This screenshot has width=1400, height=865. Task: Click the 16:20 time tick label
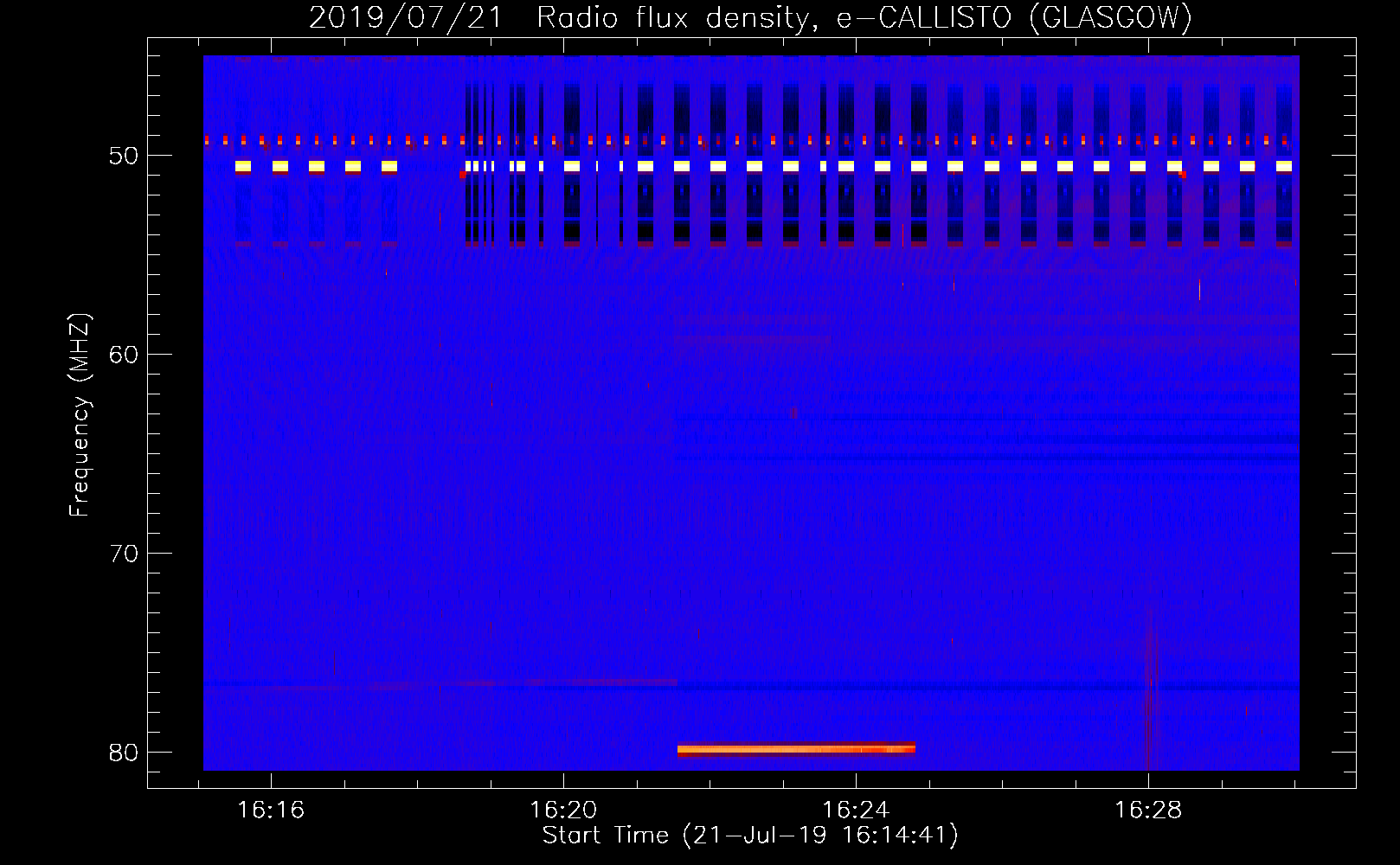tap(563, 811)
